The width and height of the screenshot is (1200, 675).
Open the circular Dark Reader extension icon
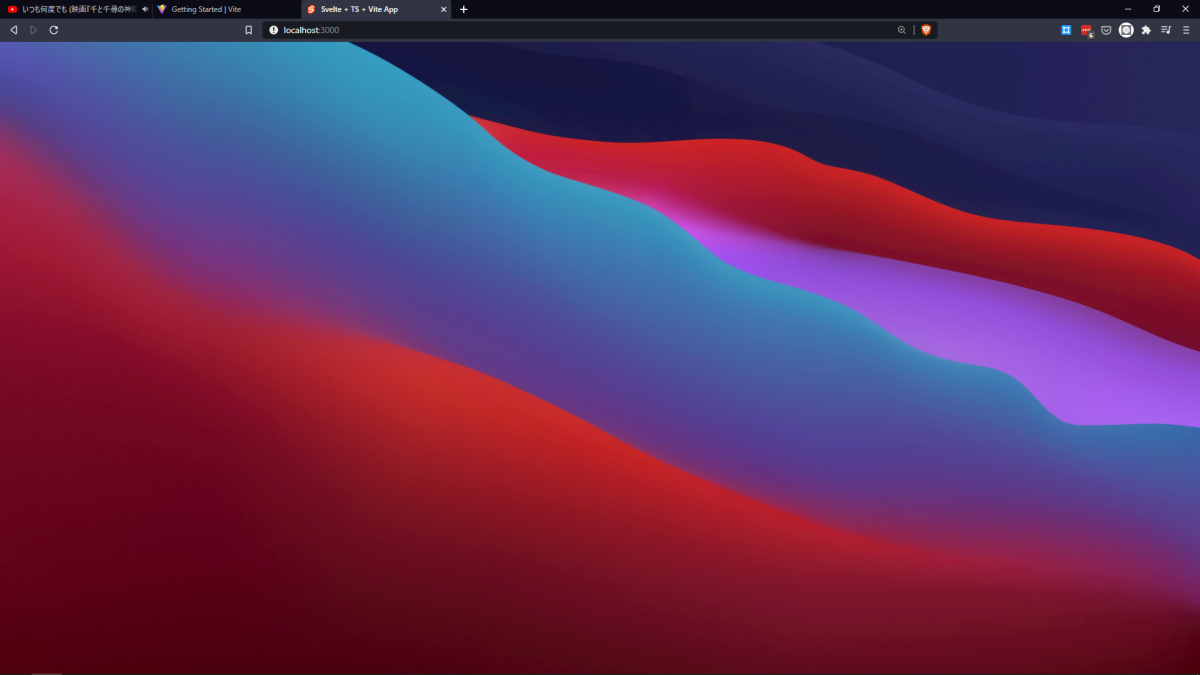[1126, 30]
